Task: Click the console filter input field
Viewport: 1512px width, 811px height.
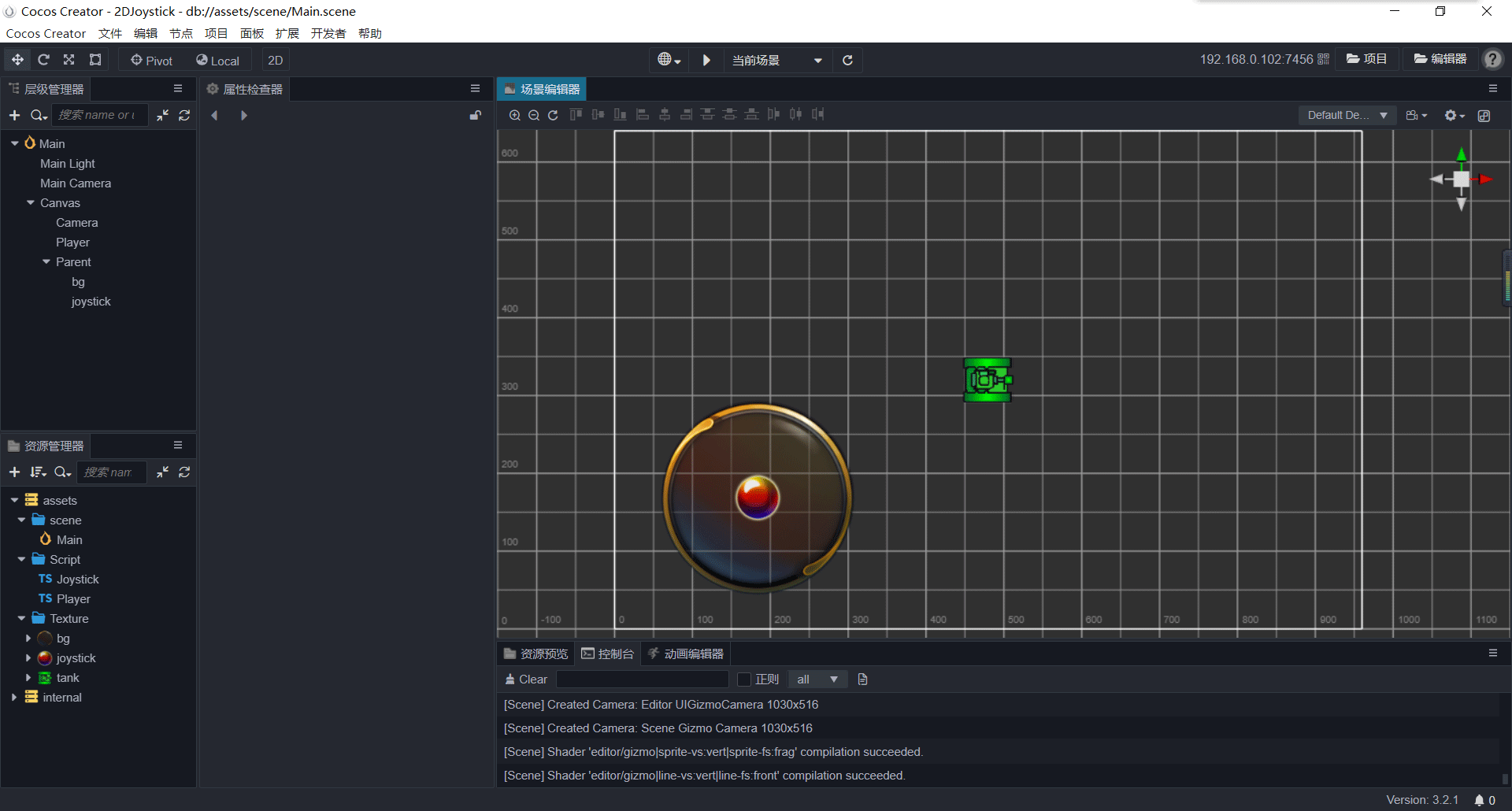Action: click(642, 679)
